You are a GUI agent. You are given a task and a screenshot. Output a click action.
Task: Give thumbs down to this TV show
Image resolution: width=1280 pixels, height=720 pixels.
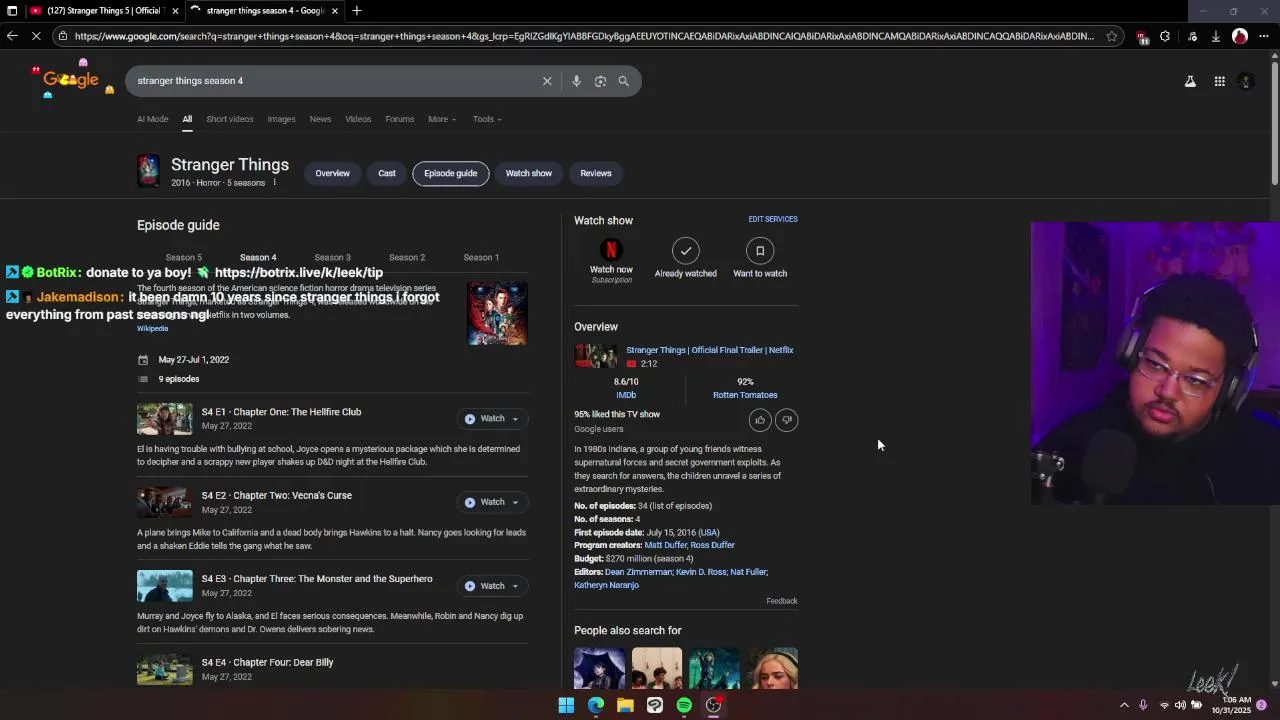787,420
